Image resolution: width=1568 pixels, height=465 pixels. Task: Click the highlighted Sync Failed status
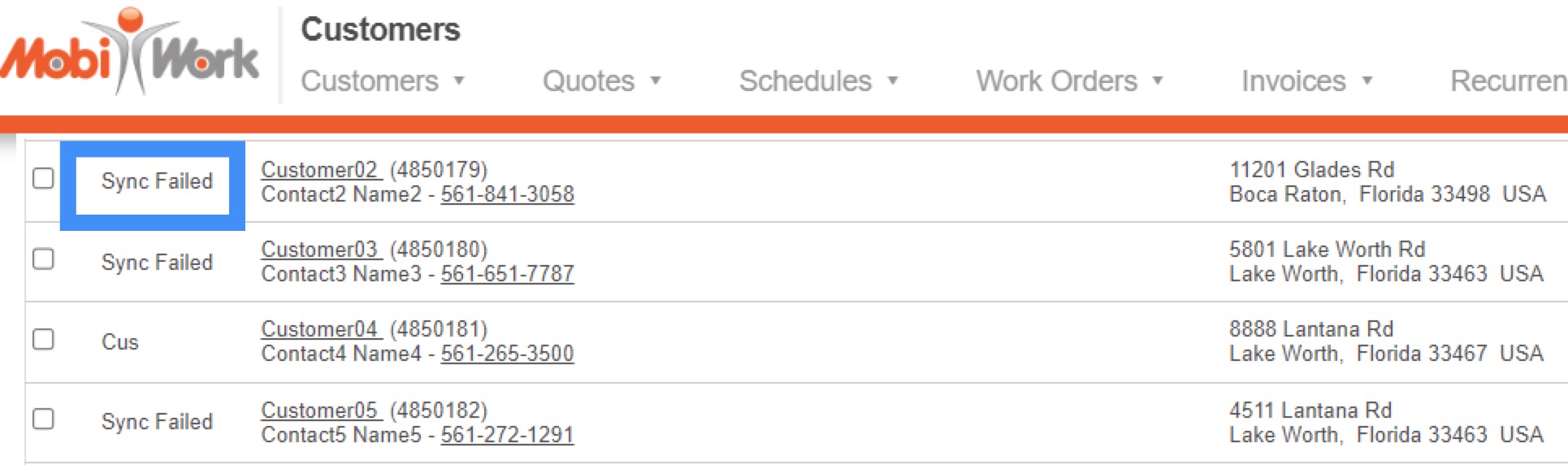pyautogui.click(x=157, y=181)
